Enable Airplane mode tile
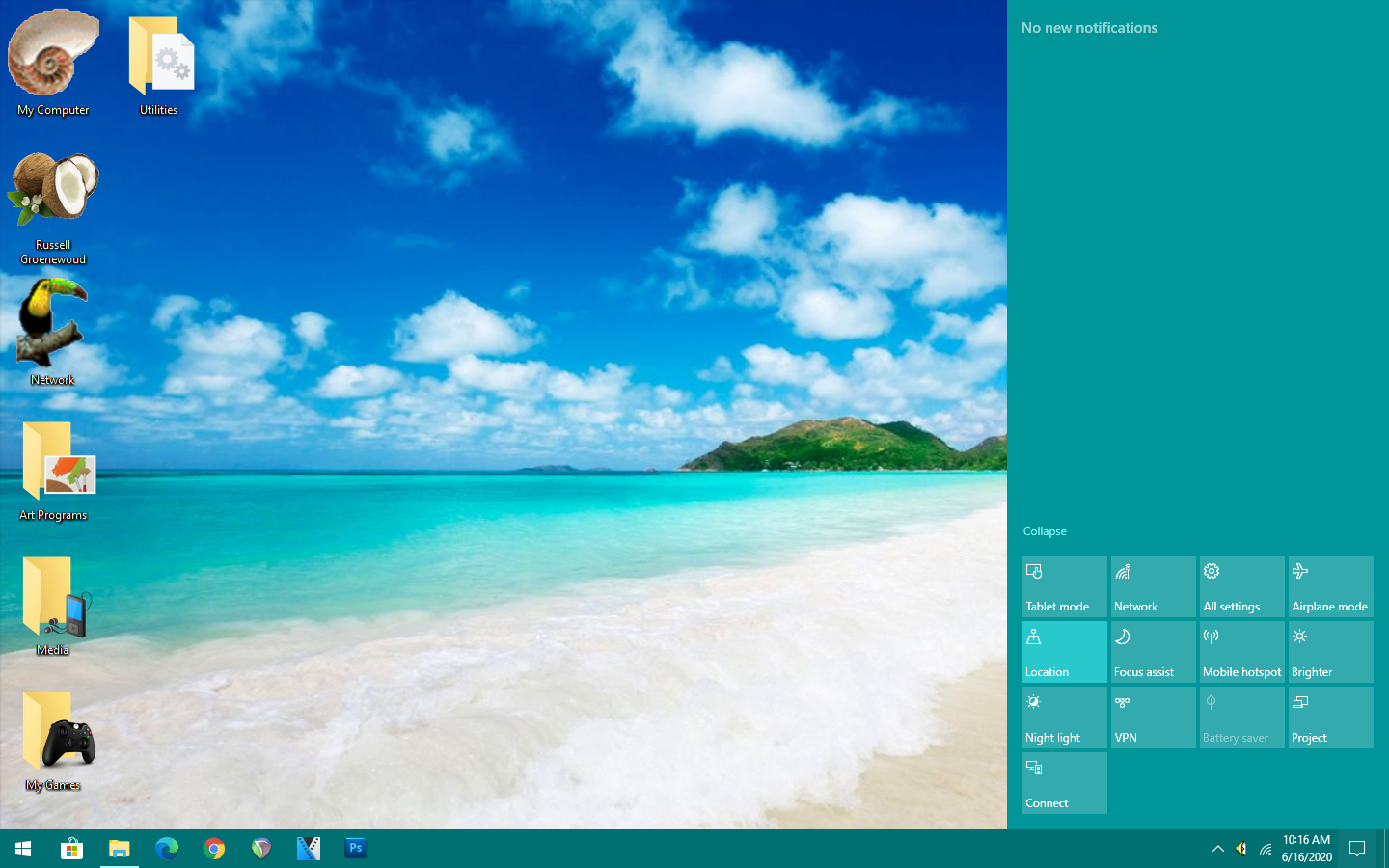This screenshot has height=868, width=1389. (x=1330, y=586)
